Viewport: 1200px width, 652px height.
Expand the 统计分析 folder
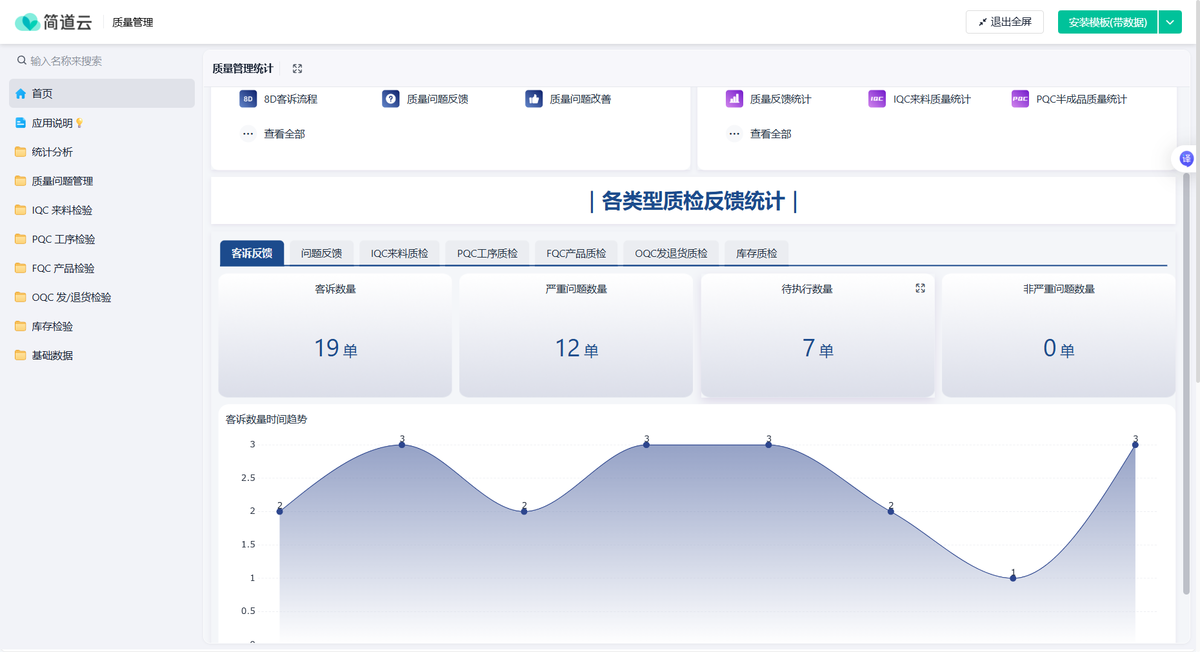pyautogui.click(x=102, y=152)
